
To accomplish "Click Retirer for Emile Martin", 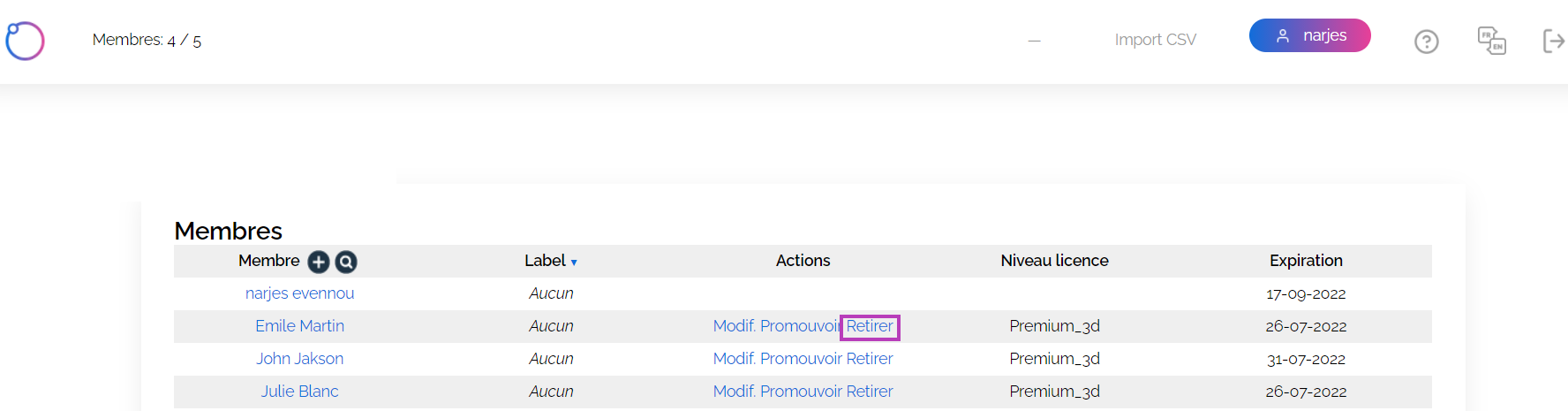I will click(x=870, y=326).
